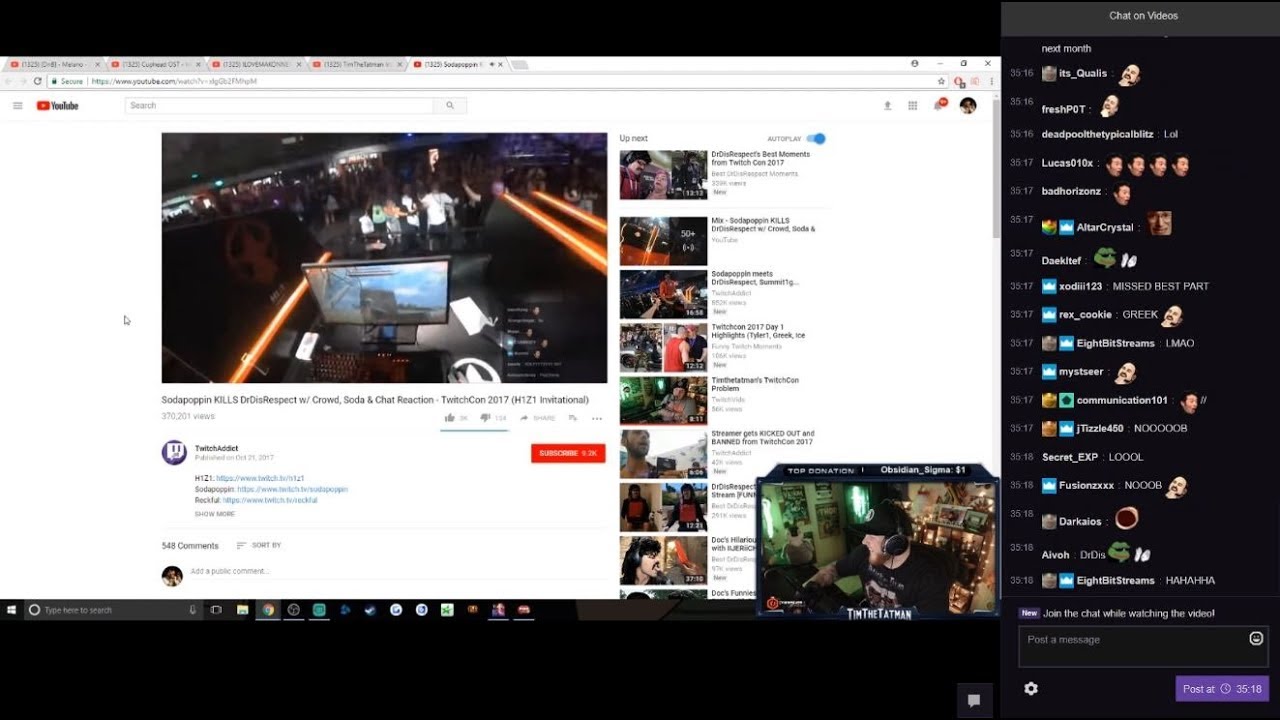Click the YouTube search magnifier button
Viewport: 1280px width, 720px height.
point(450,105)
